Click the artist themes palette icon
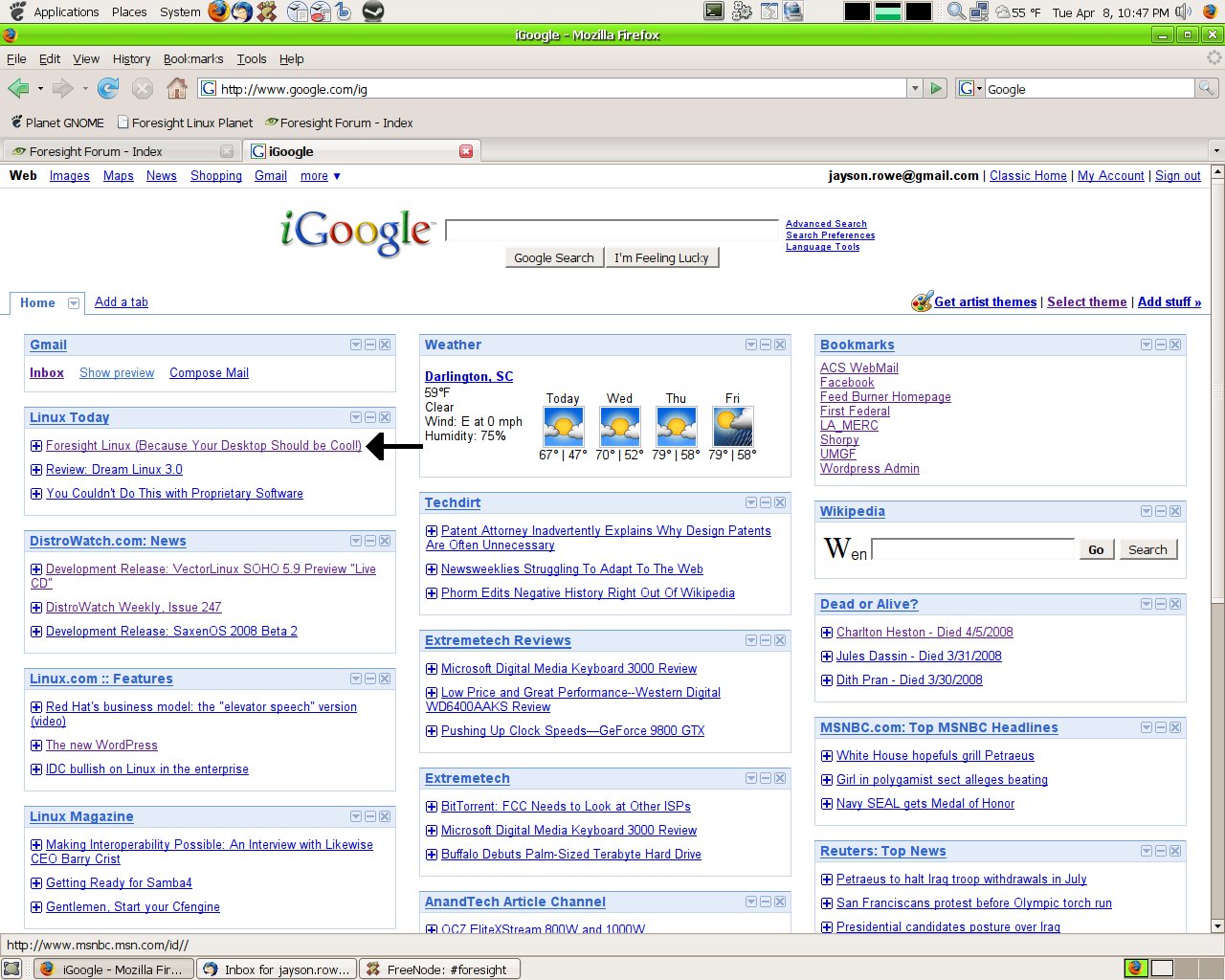 pos(922,301)
